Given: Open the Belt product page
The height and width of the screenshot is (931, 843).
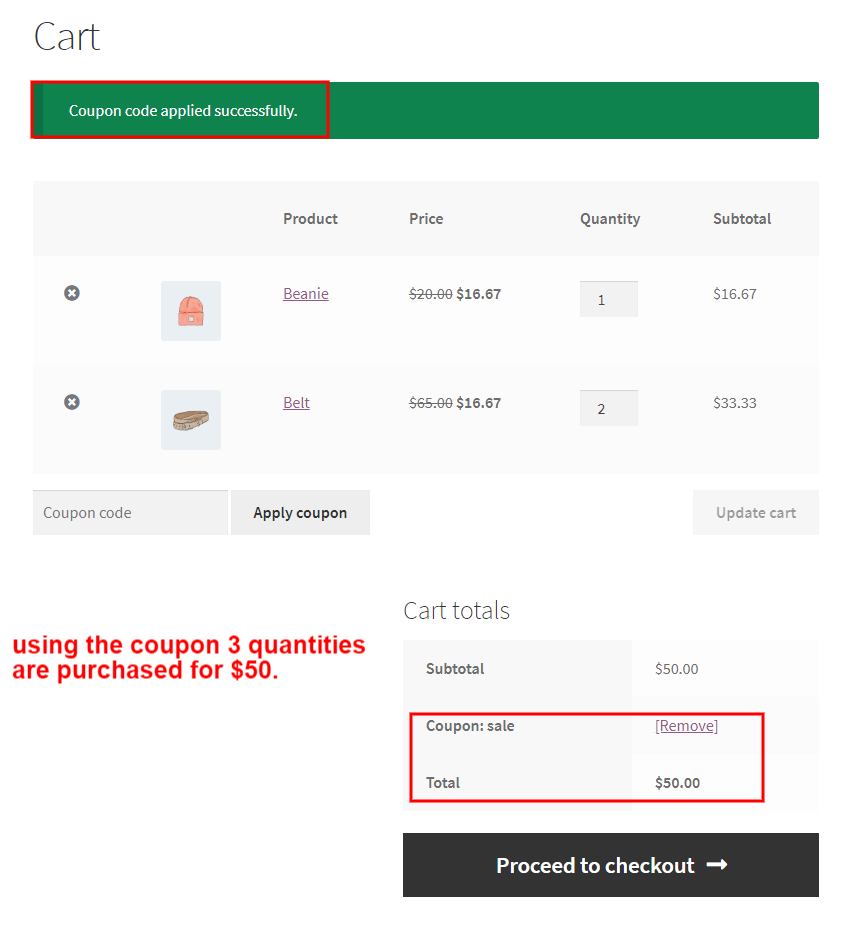Looking at the screenshot, I should [x=296, y=402].
